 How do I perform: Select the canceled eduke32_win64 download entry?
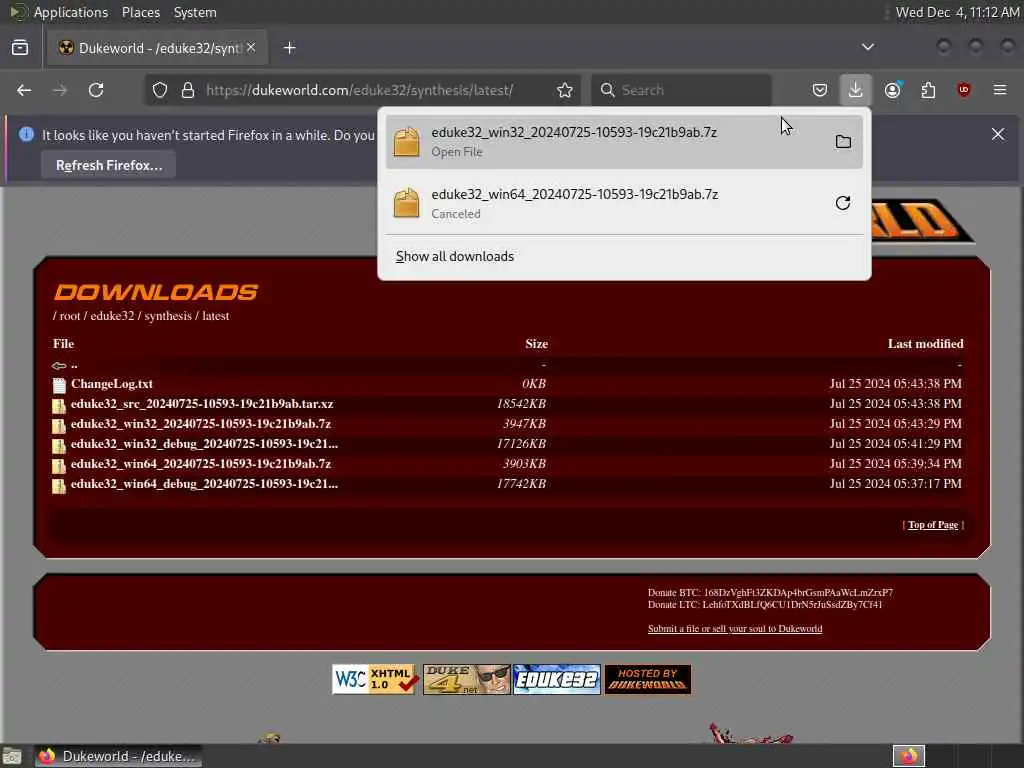(624, 203)
